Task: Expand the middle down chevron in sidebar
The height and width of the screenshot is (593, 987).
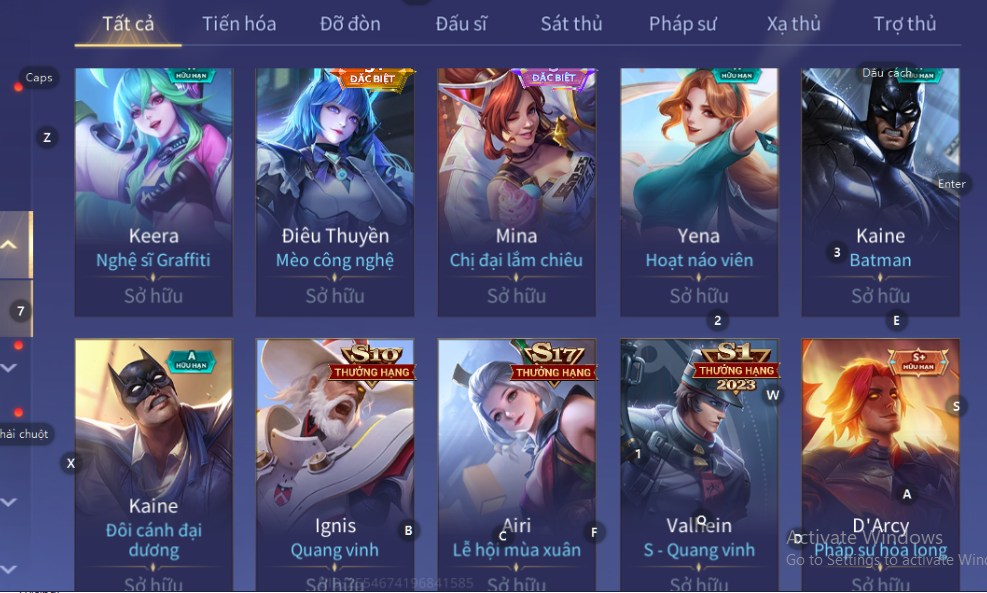Action: (9, 502)
